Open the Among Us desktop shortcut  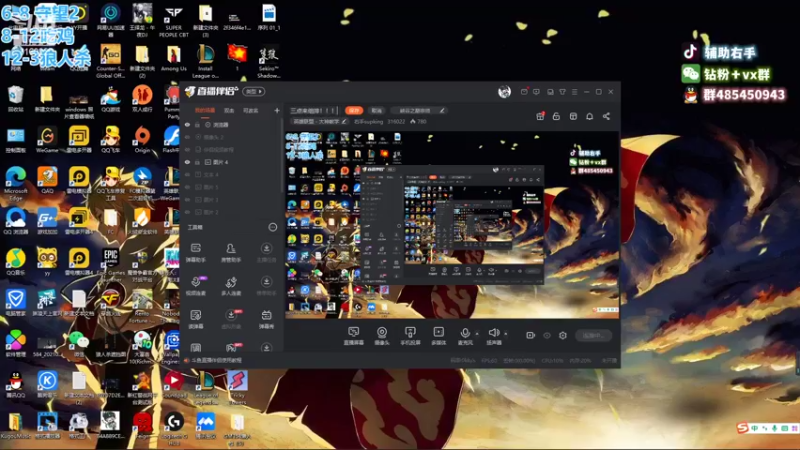(x=173, y=58)
